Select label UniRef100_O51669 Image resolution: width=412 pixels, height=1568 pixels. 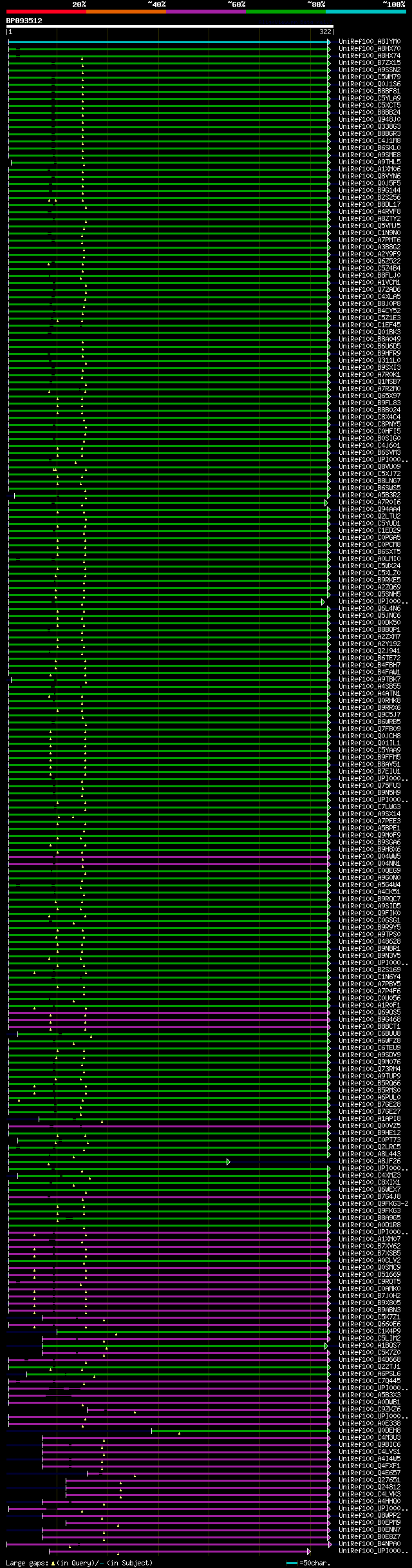[x=370, y=1275]
